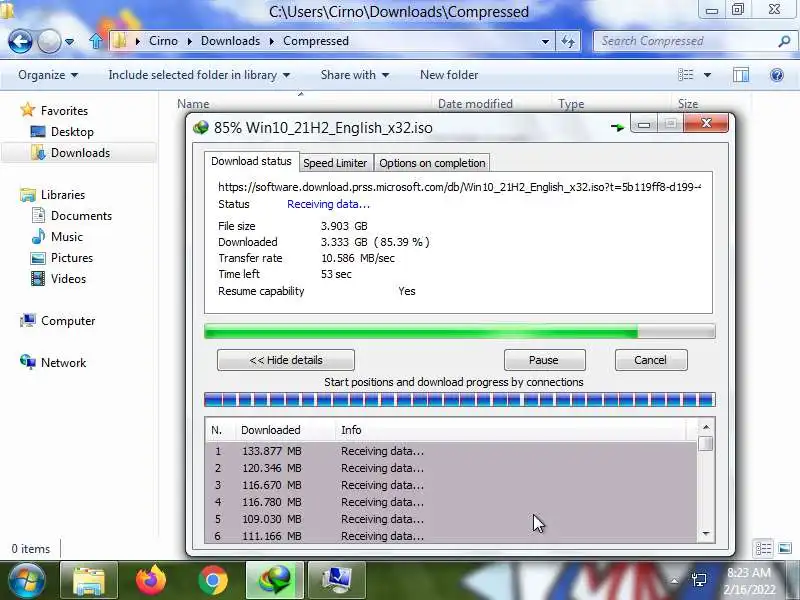Select the Downloads breadcrumb segment
The height and width of the screenshot is (600, 800).
click(x=230, y=41)
